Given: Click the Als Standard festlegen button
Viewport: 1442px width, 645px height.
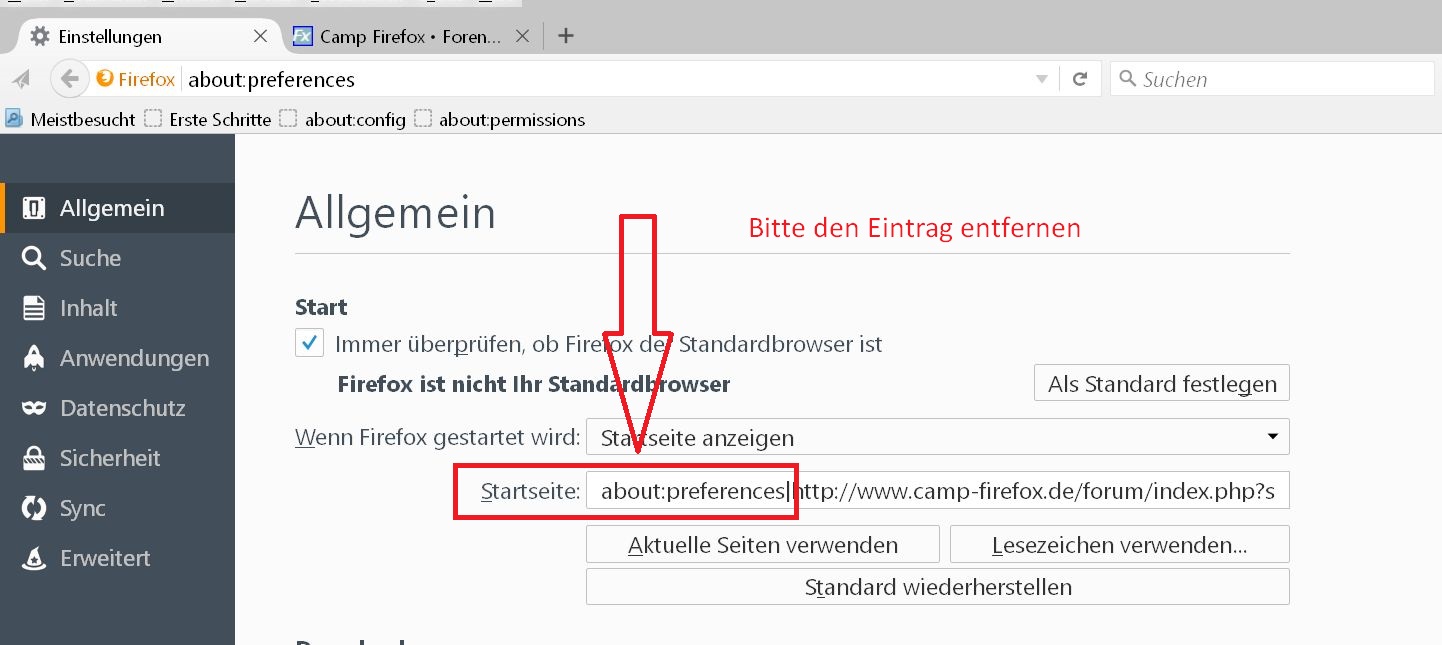Looking at the screenshot, I should [1162, 384].
